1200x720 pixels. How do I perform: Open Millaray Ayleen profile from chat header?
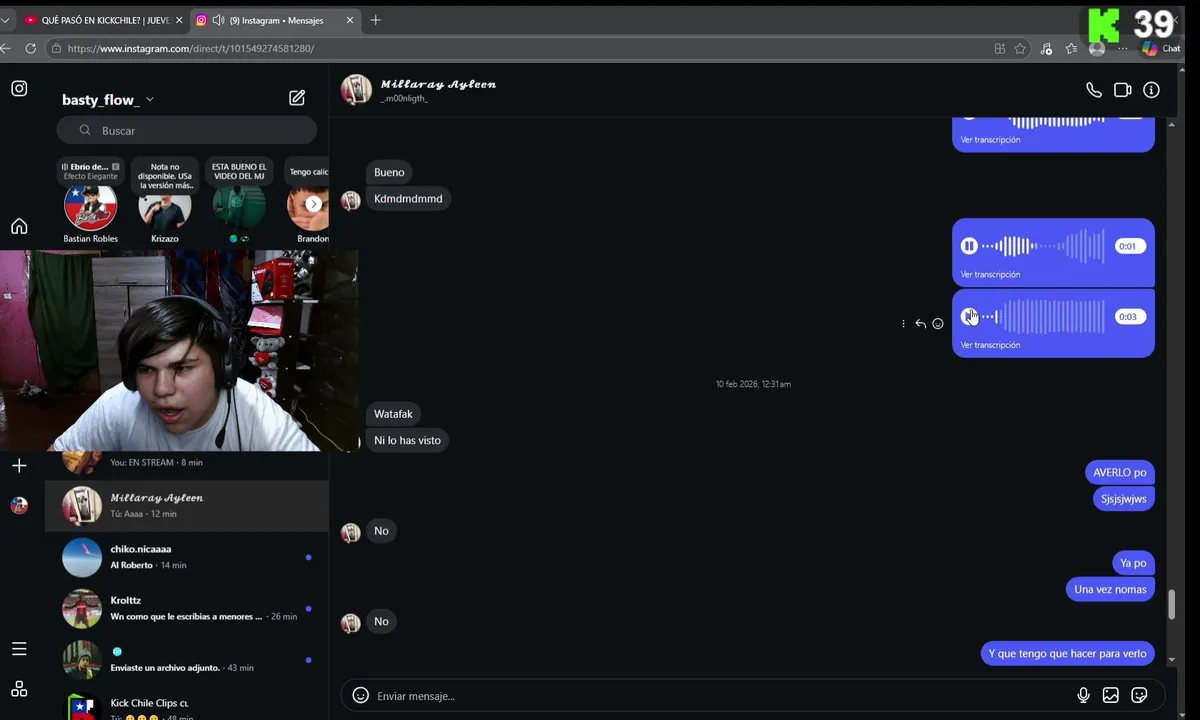(x=437, y=84)
